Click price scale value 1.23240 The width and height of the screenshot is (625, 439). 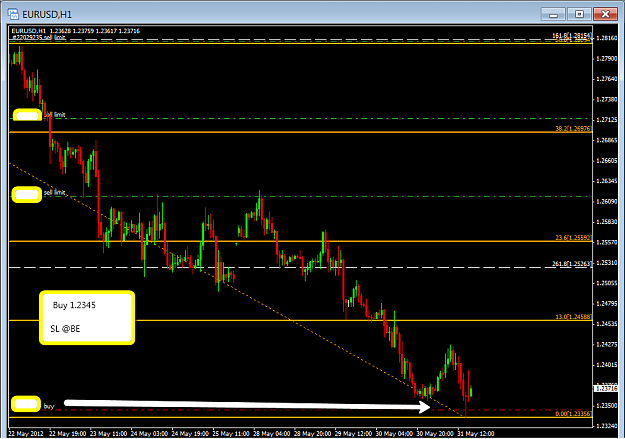click(x=606, y=426)
